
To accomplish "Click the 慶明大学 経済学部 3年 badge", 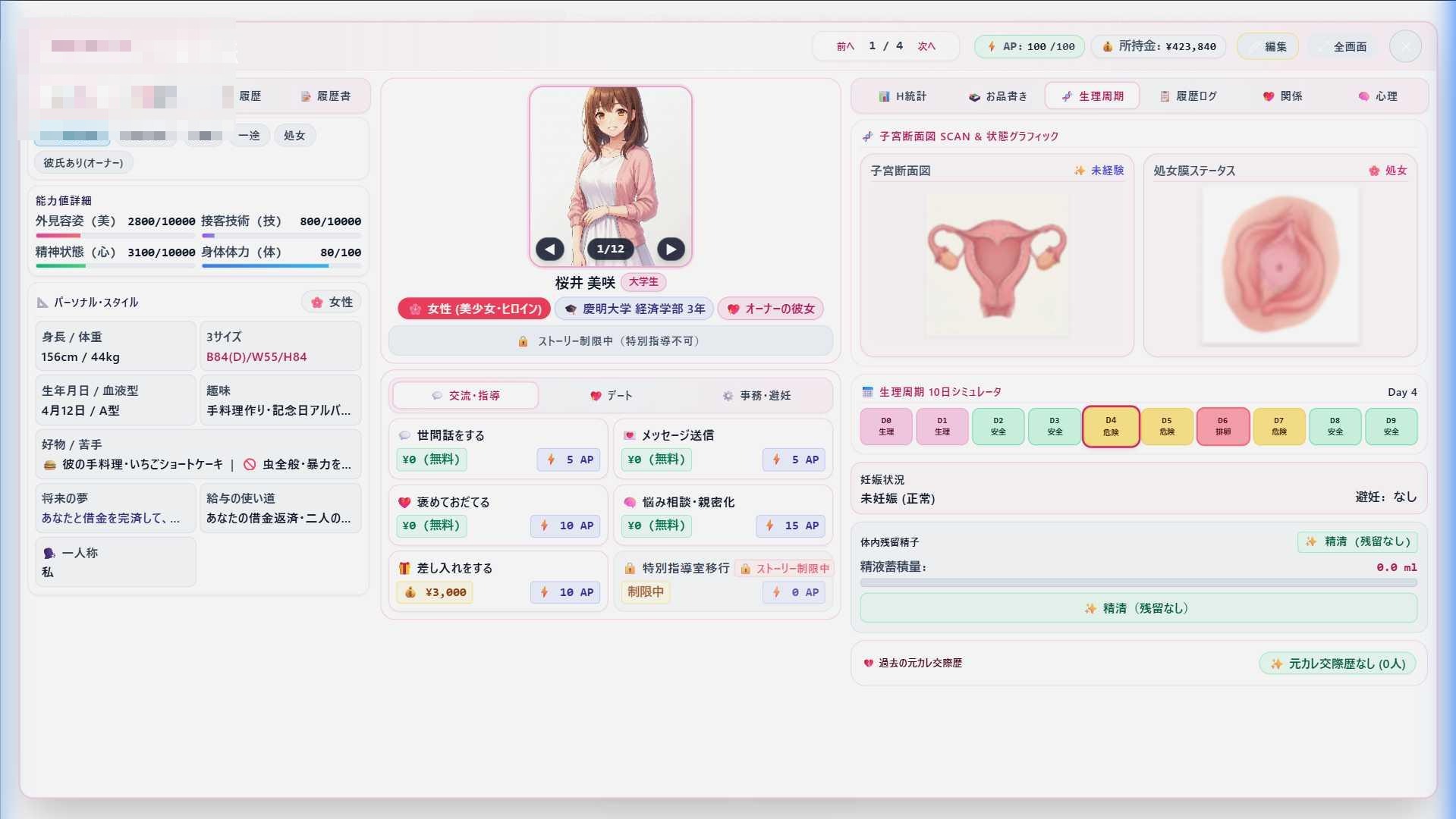I will click(634, 309).
